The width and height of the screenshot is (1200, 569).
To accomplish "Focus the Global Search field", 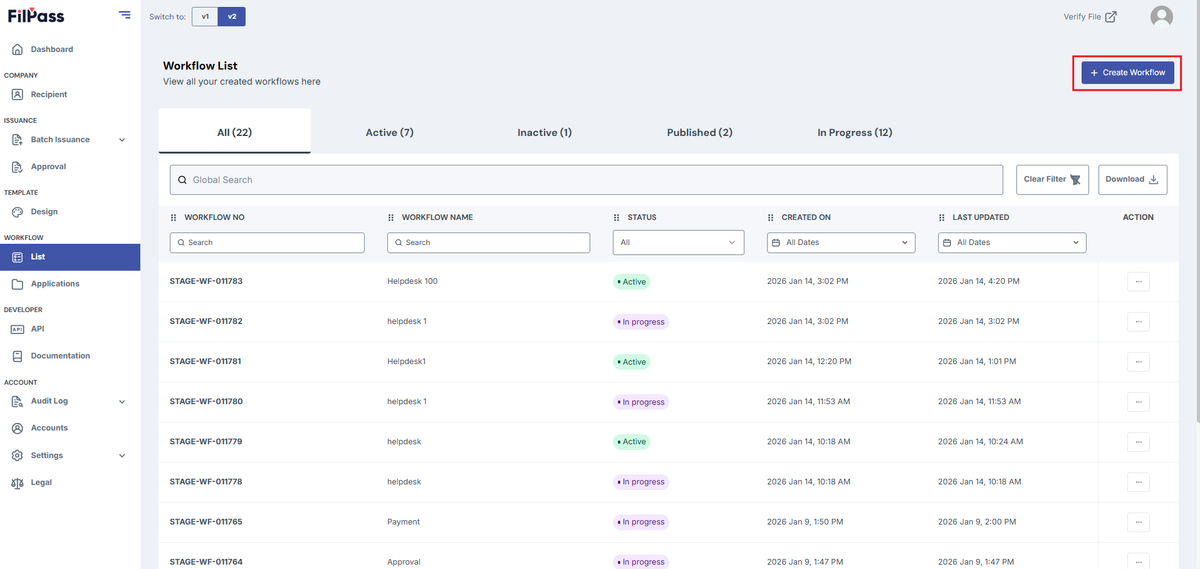I will (586, 180).
